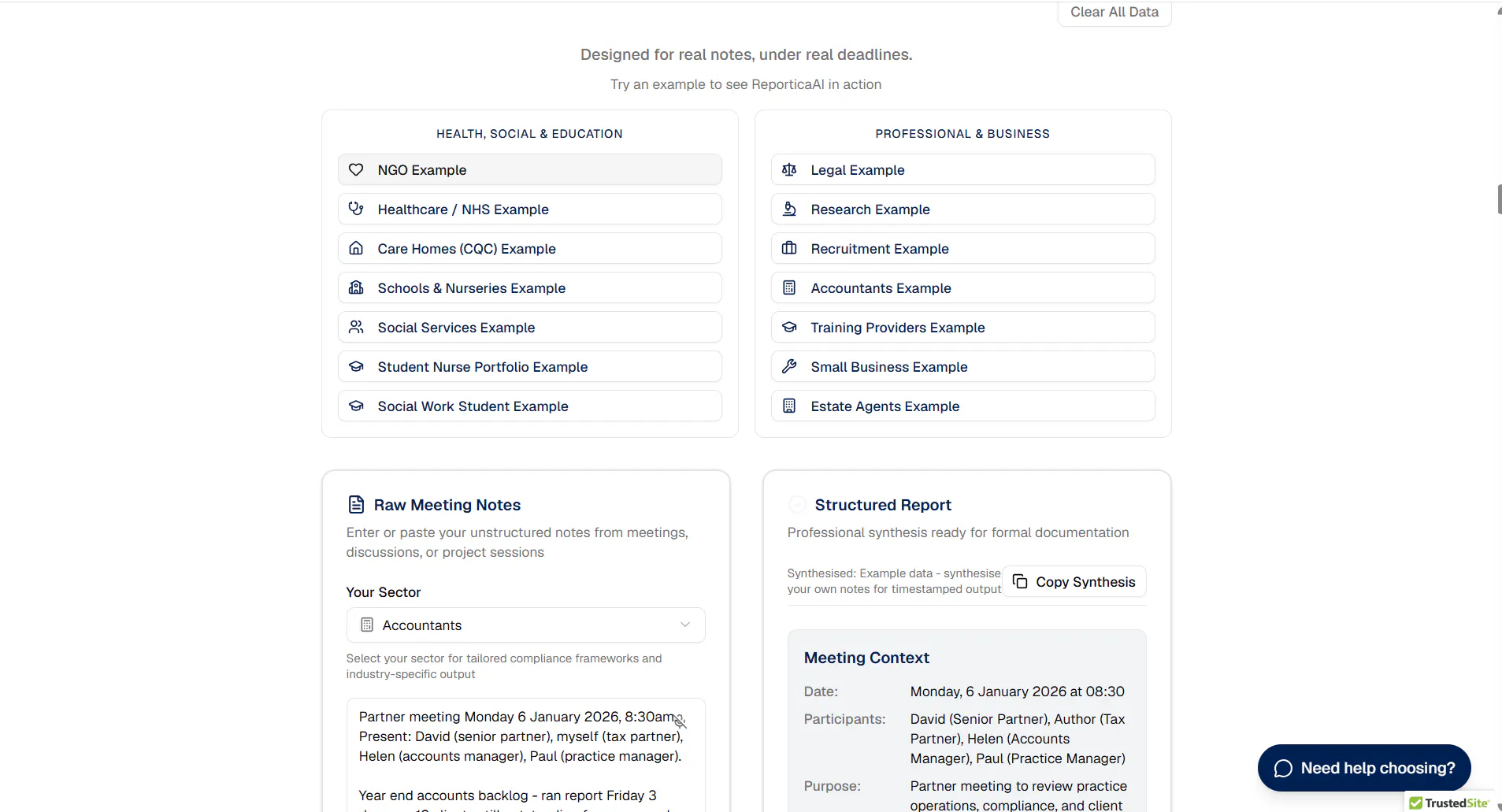Click the graduation cap icon beside Student Nurse Portfolio
This screenshot has width=1502, height=812.
point(356,366)
